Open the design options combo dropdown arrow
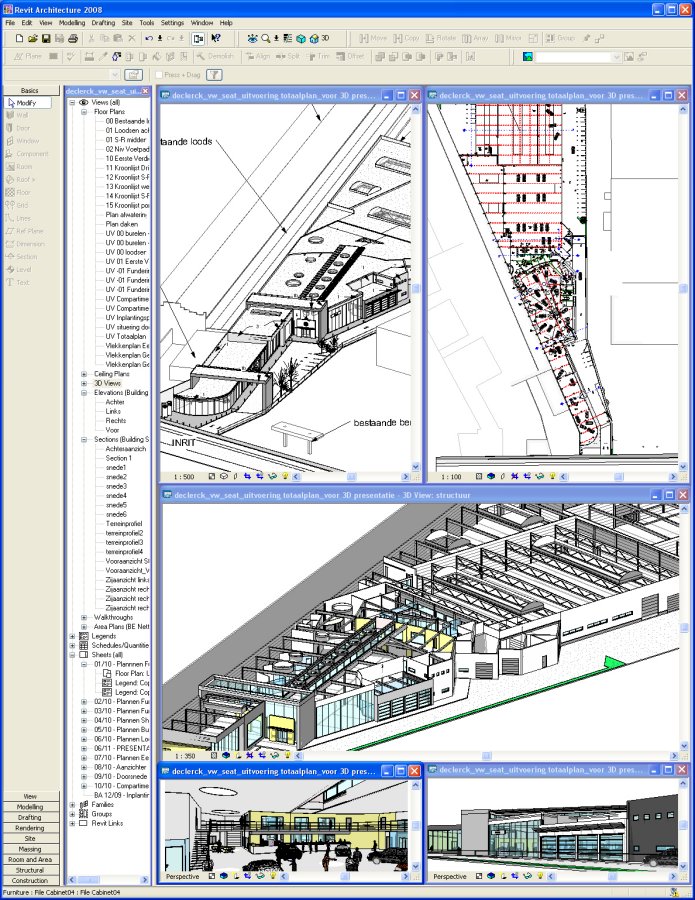695x900 pixels. (x=616, y=56)
